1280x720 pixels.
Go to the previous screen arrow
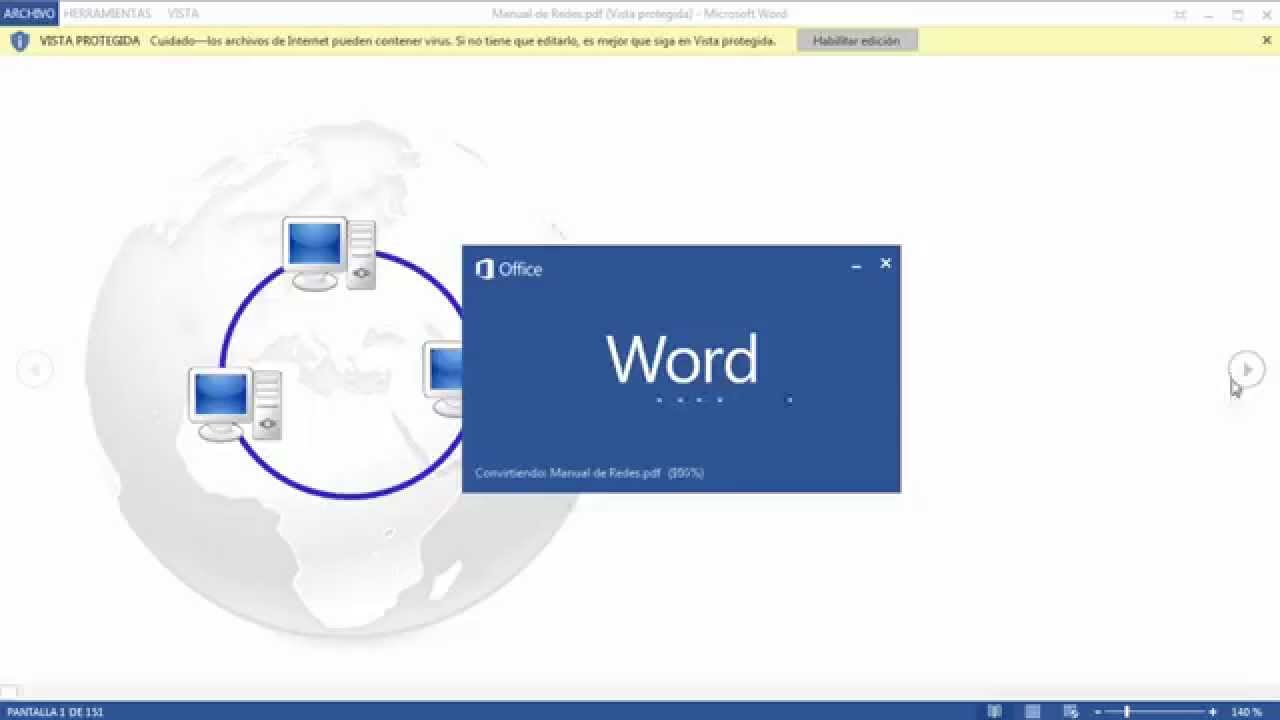point(34,369)
